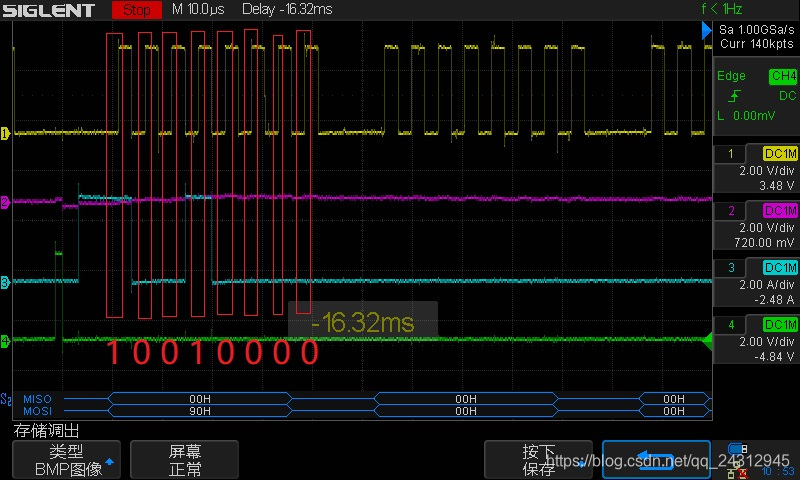Select the channel 3 number tab
This screenshot has height=480, width=800.
[731, 268]
